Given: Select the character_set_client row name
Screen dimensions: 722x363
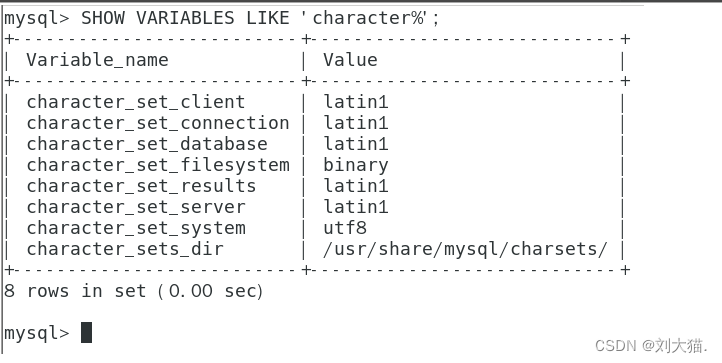Looking at the screenshot, I should tap(136, 102).
